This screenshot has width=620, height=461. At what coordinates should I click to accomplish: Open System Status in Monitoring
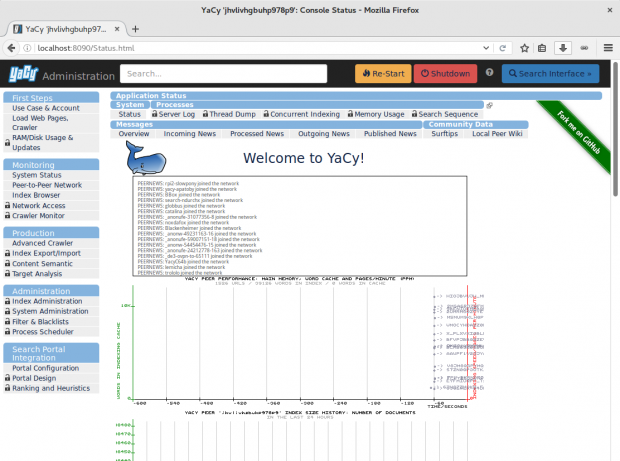coord(37,175)
